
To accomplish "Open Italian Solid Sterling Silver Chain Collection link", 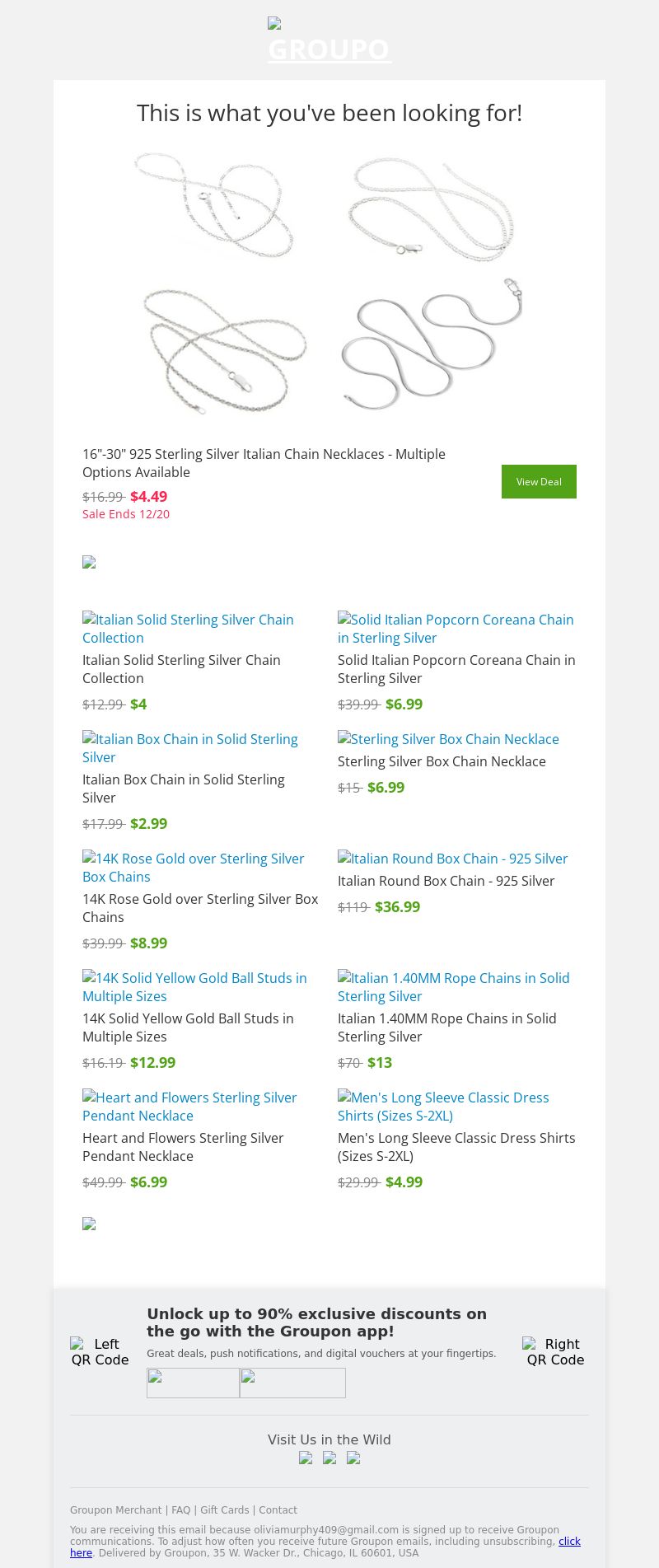I will point(188,629).
